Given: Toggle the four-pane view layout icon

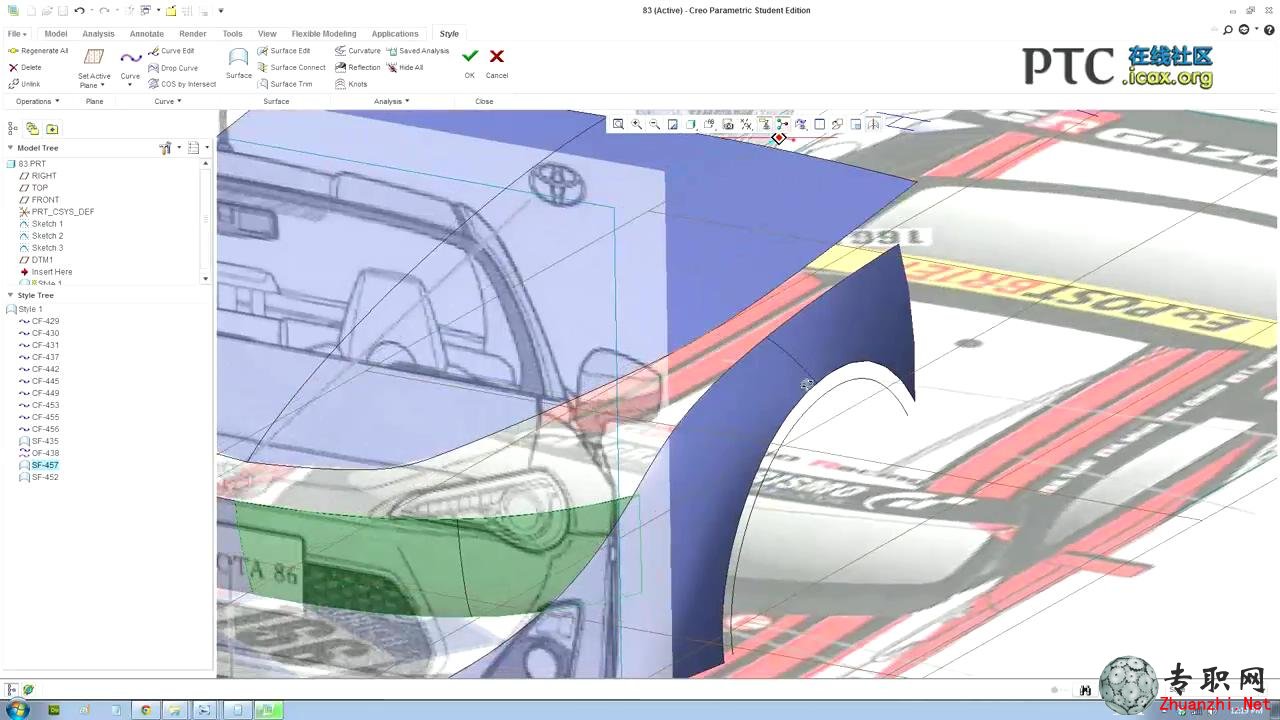Looking at the screenshot, I should pos(856,124).
